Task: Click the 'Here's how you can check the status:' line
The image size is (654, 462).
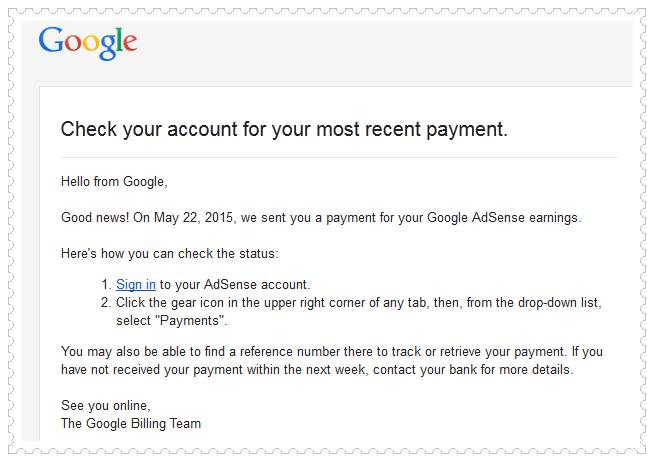Action: point(169,254)
